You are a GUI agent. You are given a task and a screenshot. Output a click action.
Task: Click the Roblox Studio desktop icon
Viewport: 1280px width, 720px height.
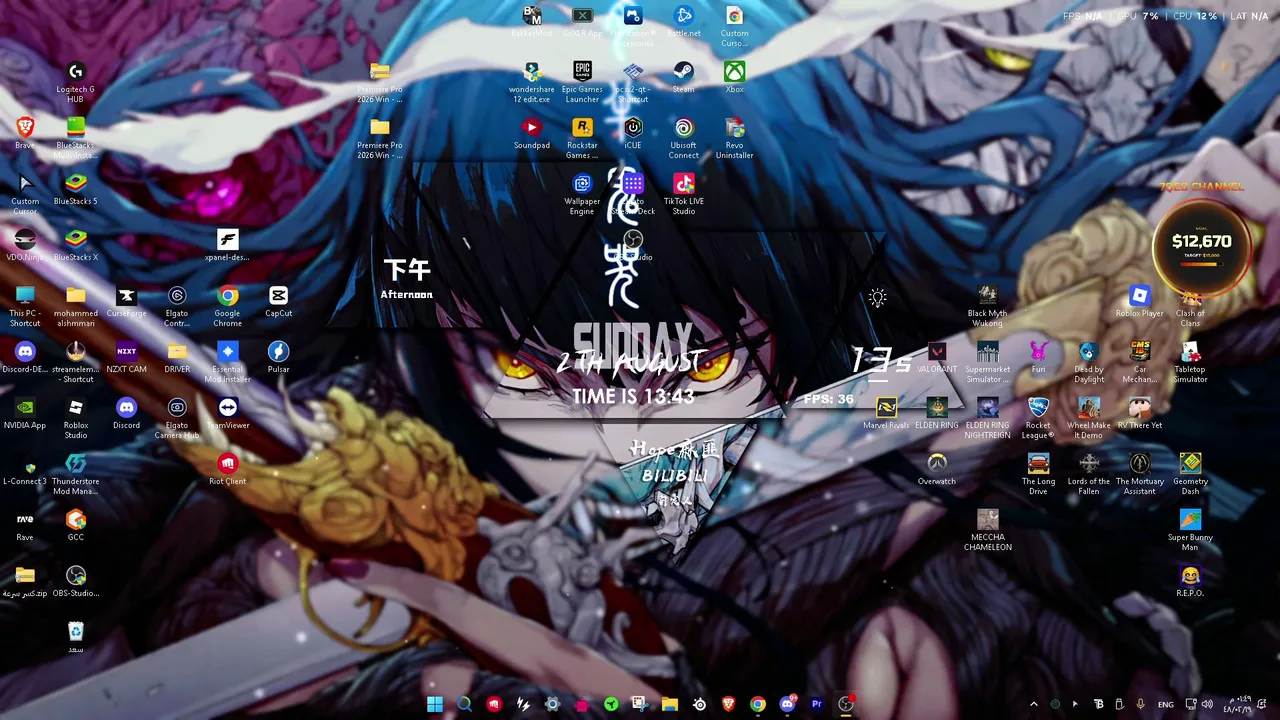tap(76, 418)
